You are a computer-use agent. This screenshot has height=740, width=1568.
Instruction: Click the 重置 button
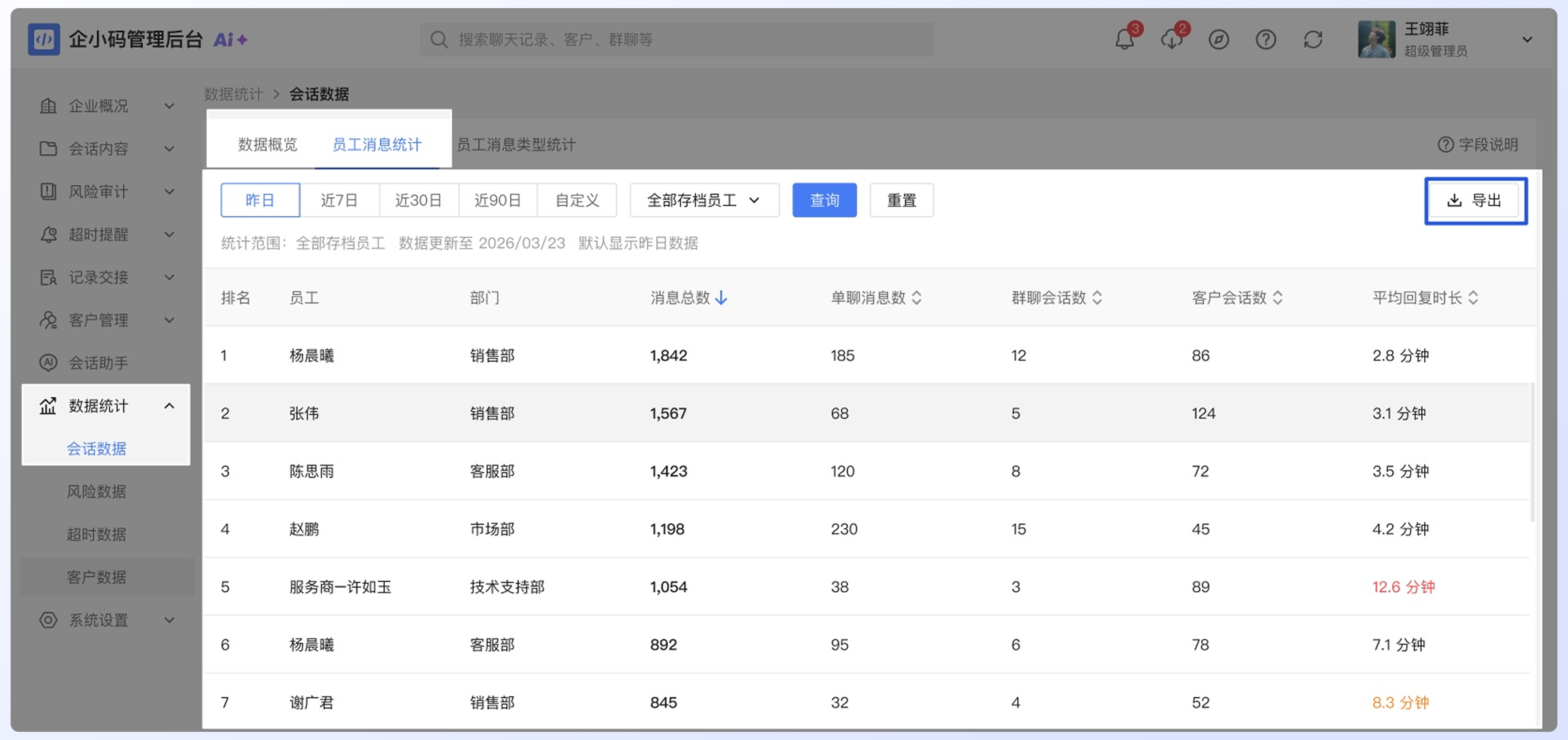pos(902,200)
